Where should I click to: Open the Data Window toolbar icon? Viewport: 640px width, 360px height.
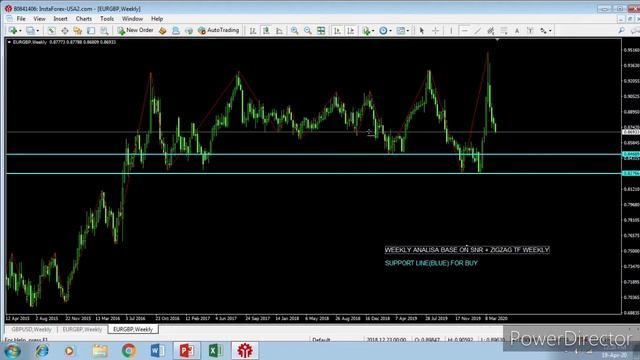coord(64,31)
